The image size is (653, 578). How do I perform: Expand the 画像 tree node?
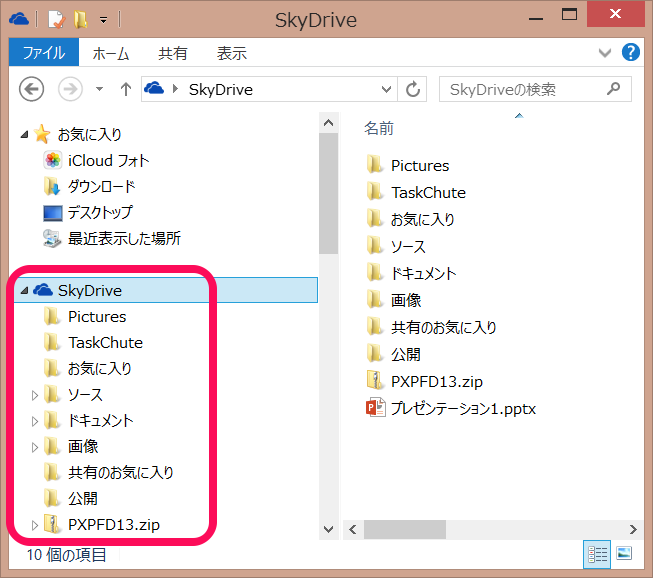click(x=35, y=447)
